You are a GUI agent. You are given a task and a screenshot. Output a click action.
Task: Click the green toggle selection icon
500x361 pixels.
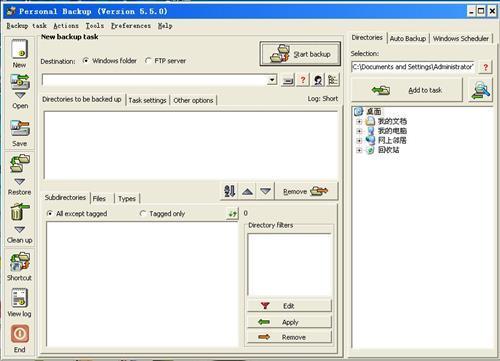tap(232, 214)
